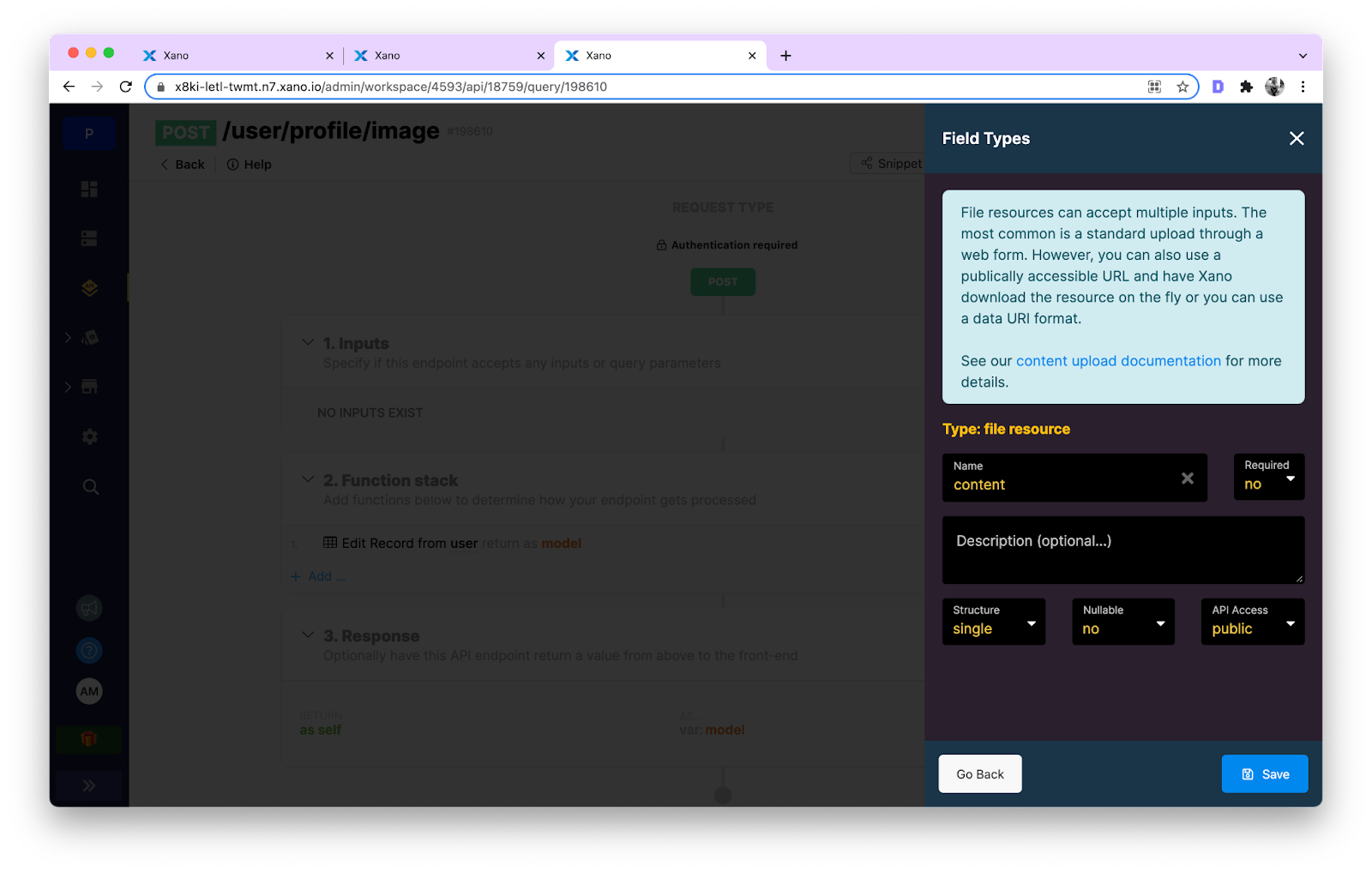Open the Edit Record table icon in Function stack
The height and width of the screenshot is (872, 1372).
pyautogui.click(x=328, y=543)
